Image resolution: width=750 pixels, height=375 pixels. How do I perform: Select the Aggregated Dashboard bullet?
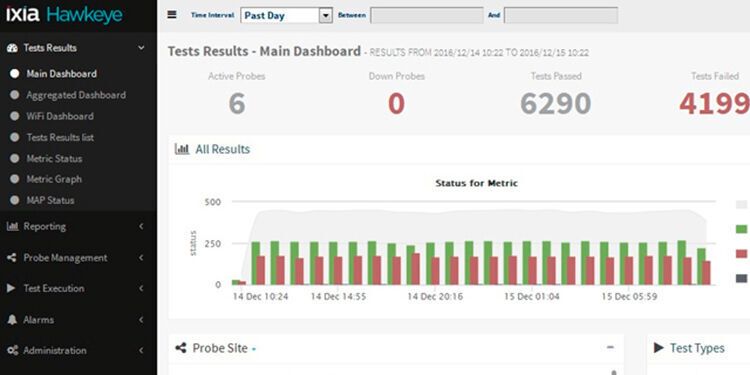14,95
